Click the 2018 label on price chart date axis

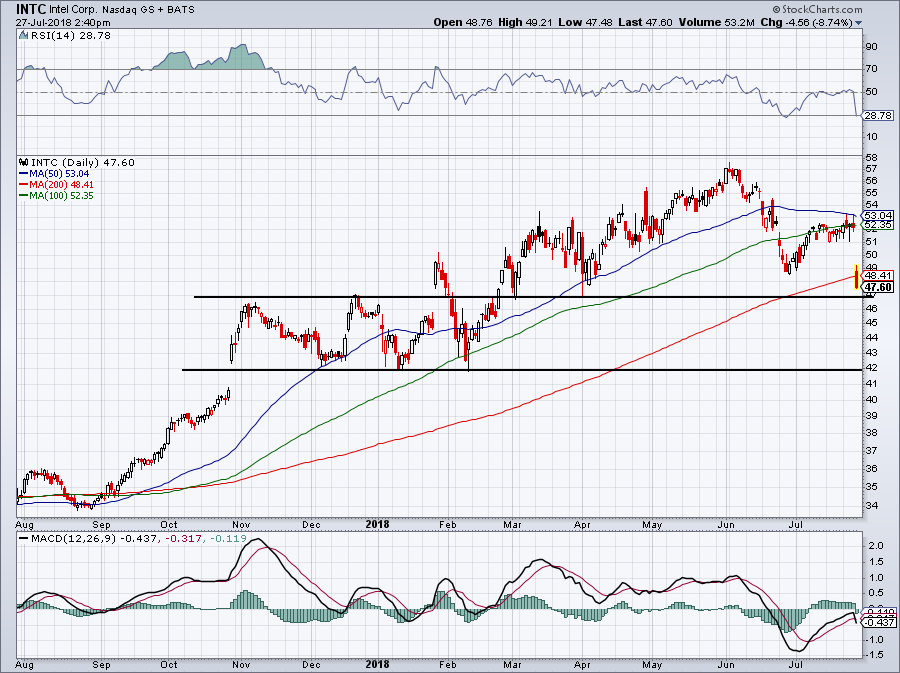tap(377, 524)
